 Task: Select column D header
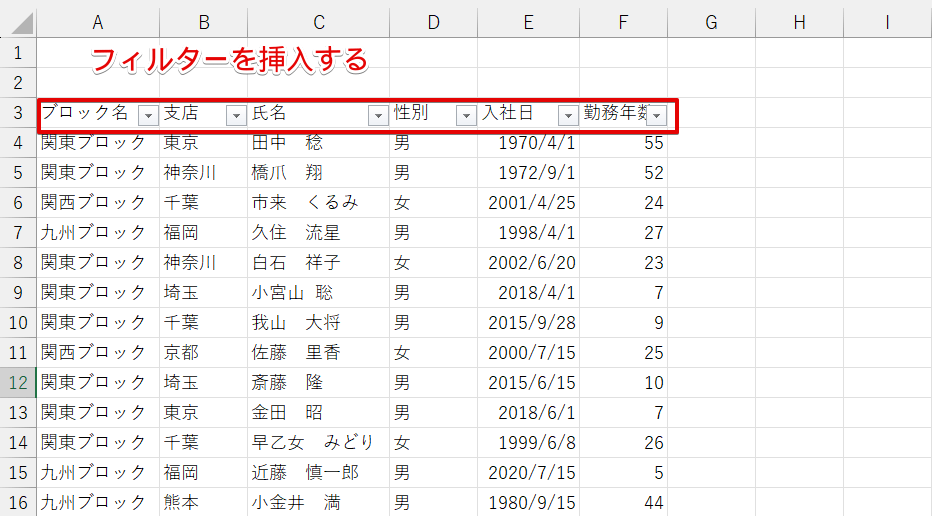[433, 23]
